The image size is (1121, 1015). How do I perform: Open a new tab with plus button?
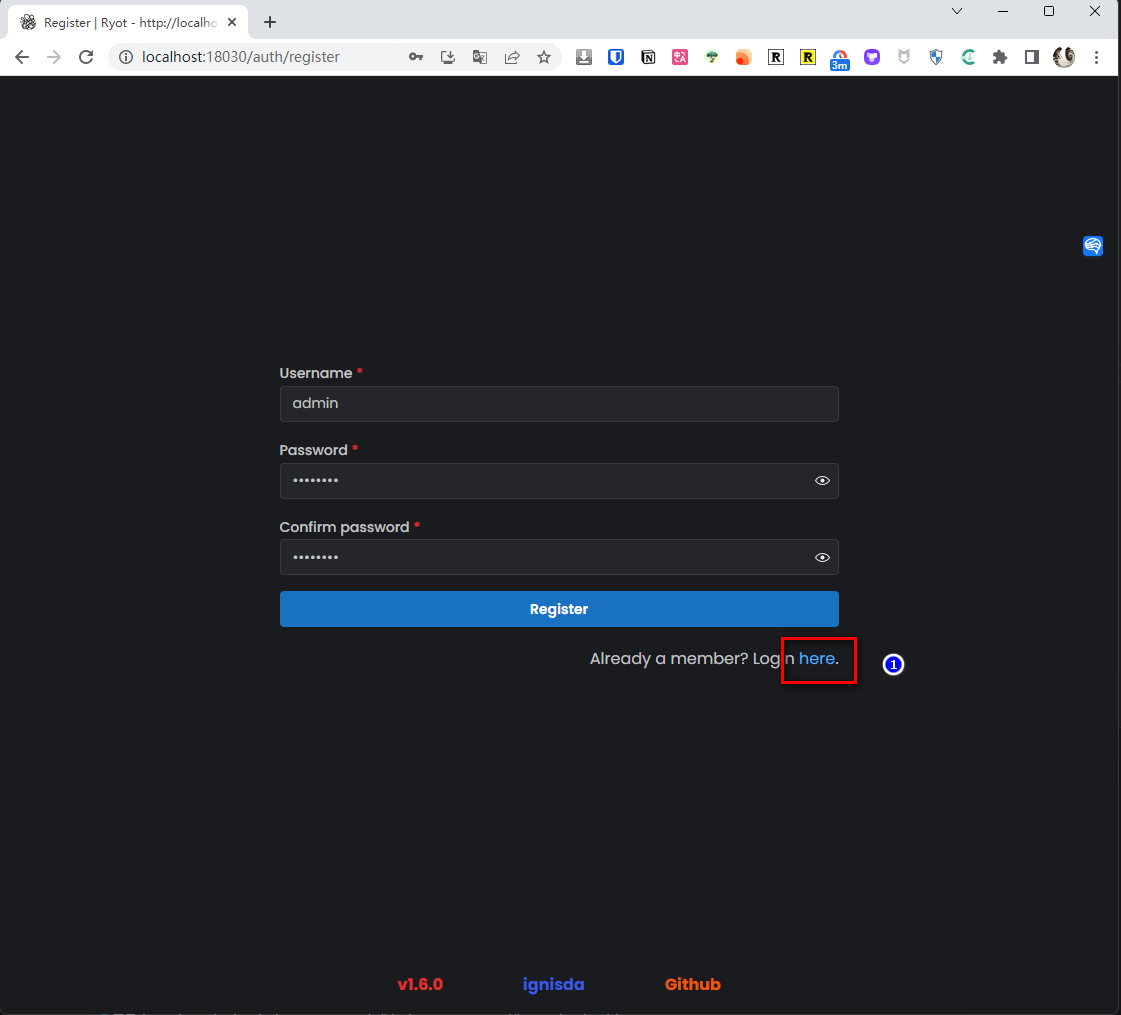pyautogui.click(x=269, y=22)
